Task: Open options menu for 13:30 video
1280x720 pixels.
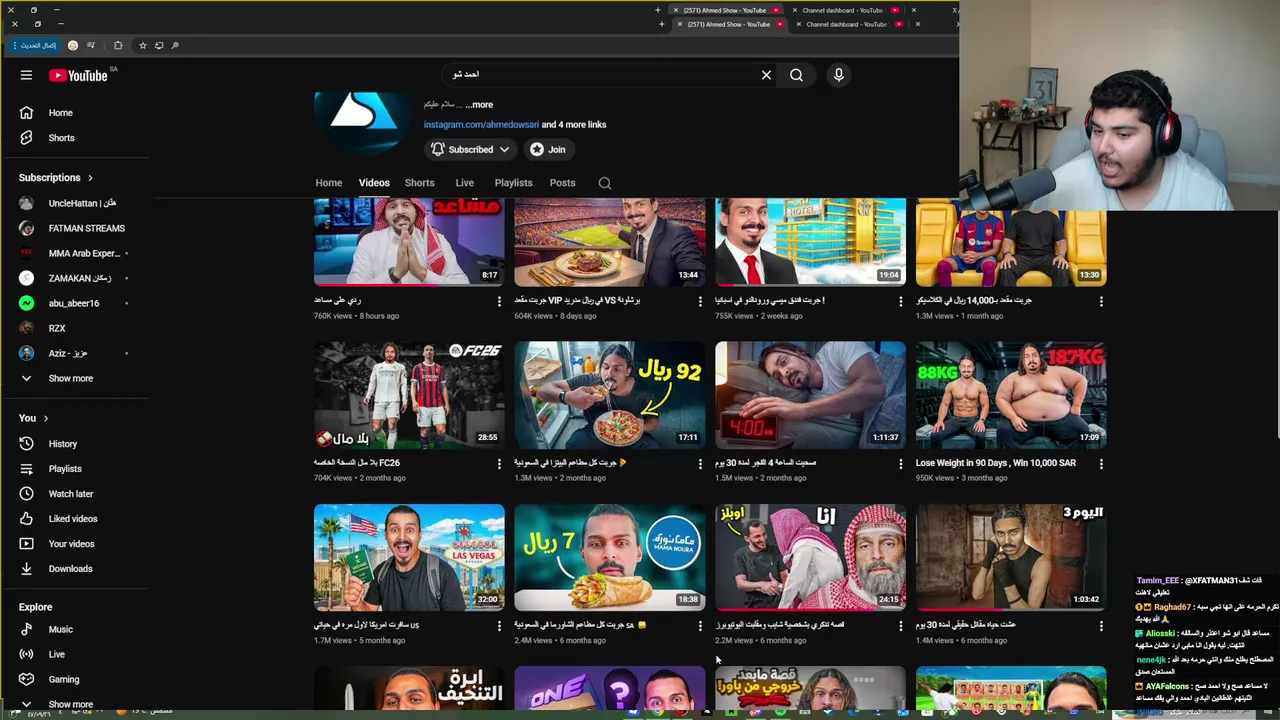Action: point(1101,300)
